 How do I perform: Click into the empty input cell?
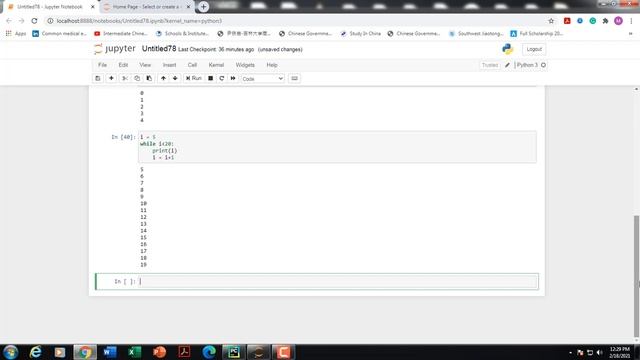pos(338,282)
